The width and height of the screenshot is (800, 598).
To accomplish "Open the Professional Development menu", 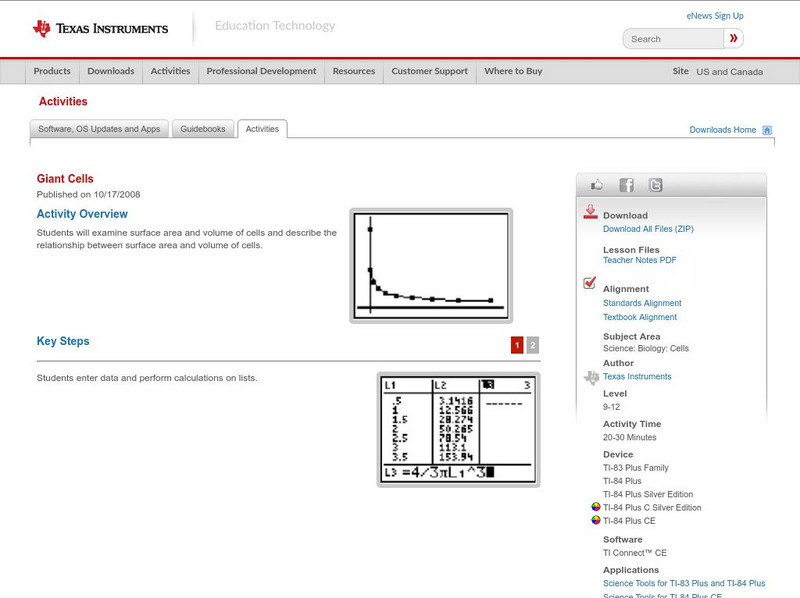I will click(261, 71).
